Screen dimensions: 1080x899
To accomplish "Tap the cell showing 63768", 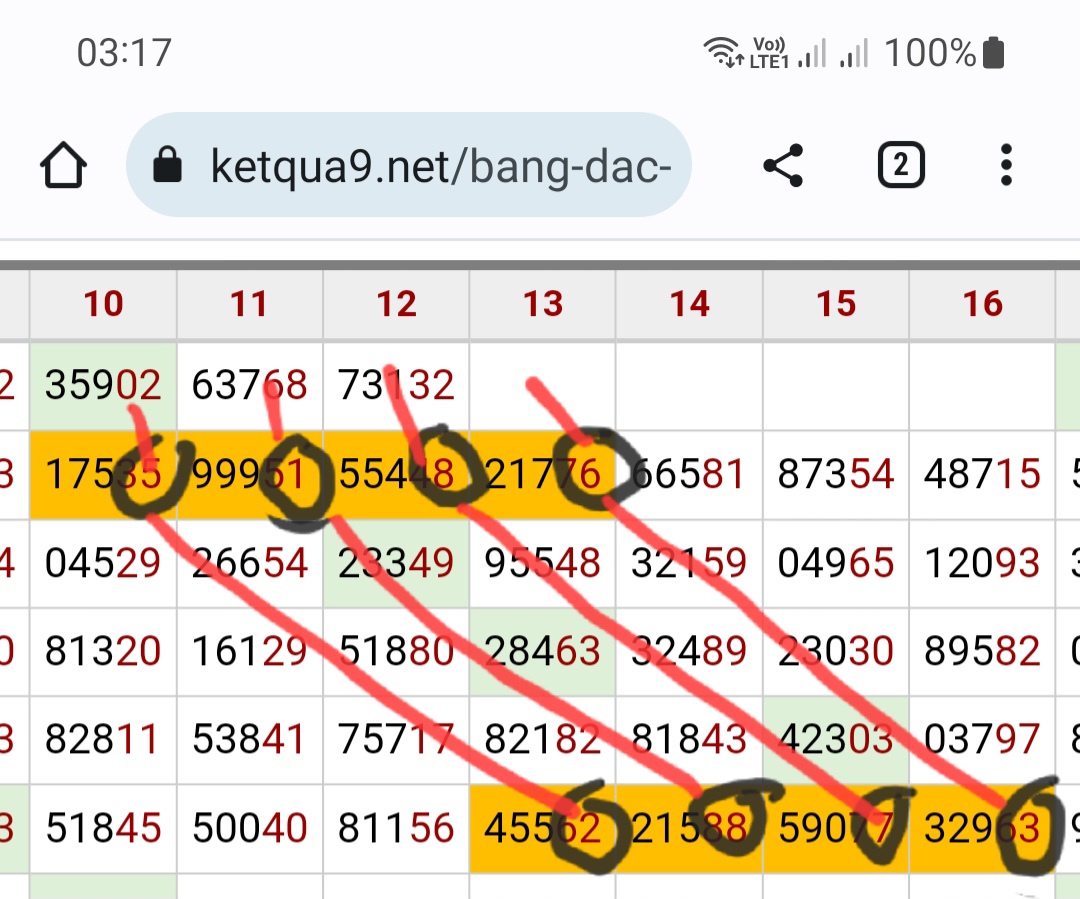I will [249, 385].
